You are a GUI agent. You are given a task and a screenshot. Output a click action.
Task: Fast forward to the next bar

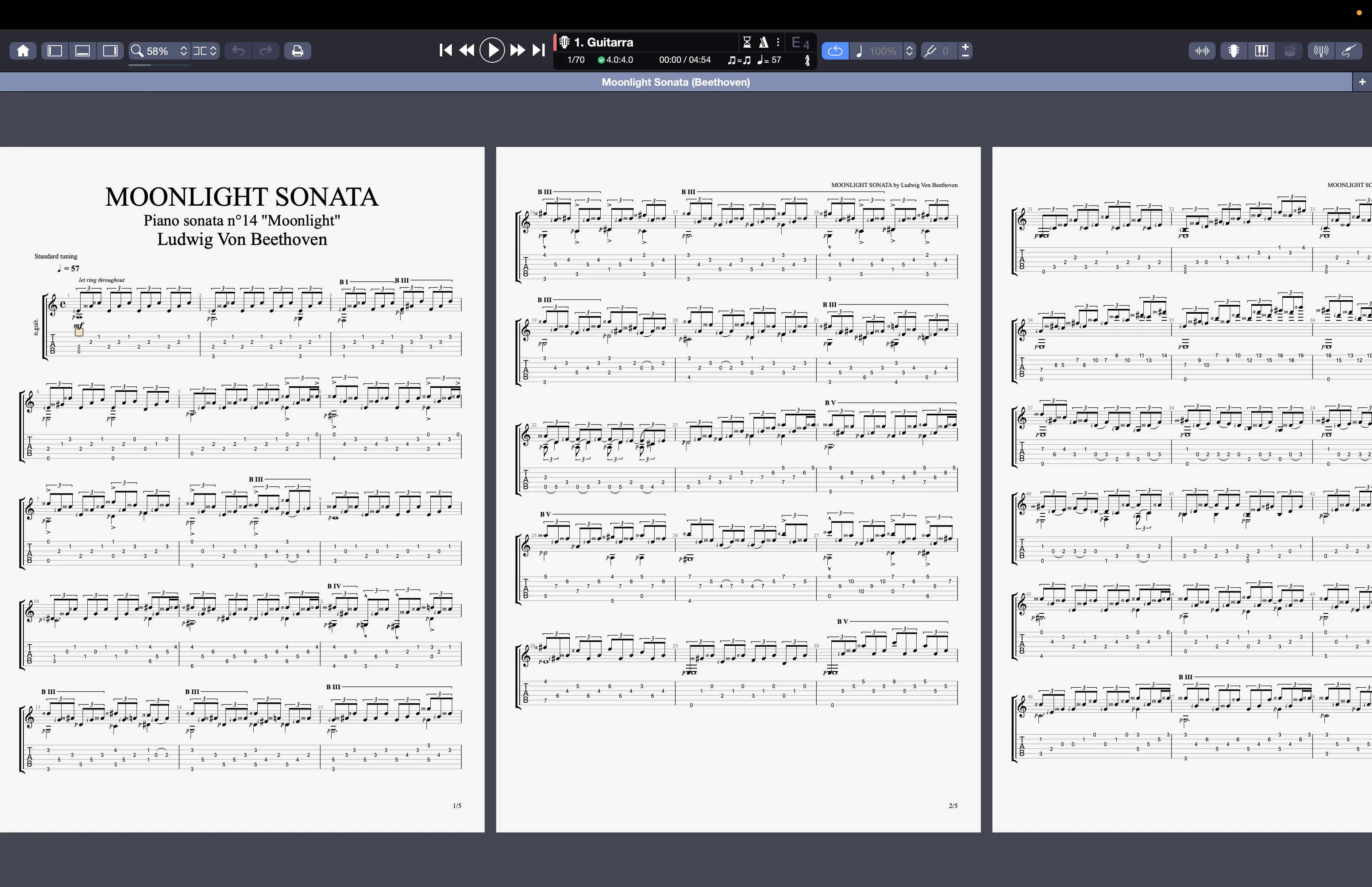518,50
